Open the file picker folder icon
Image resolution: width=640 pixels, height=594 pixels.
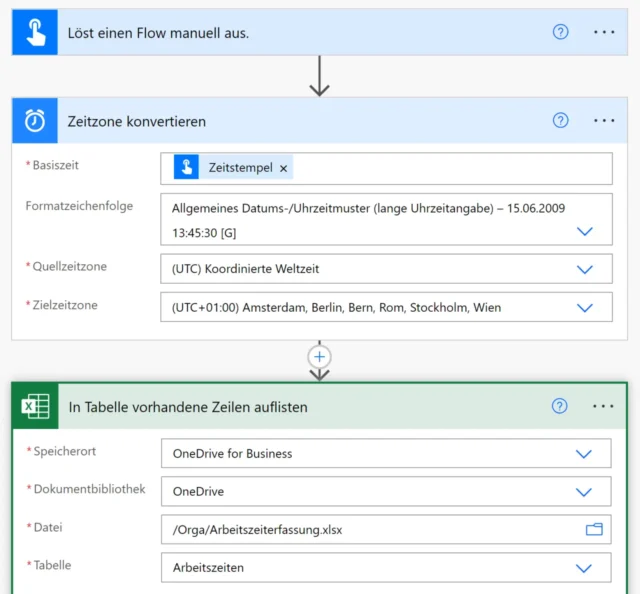tap(594, 530)
